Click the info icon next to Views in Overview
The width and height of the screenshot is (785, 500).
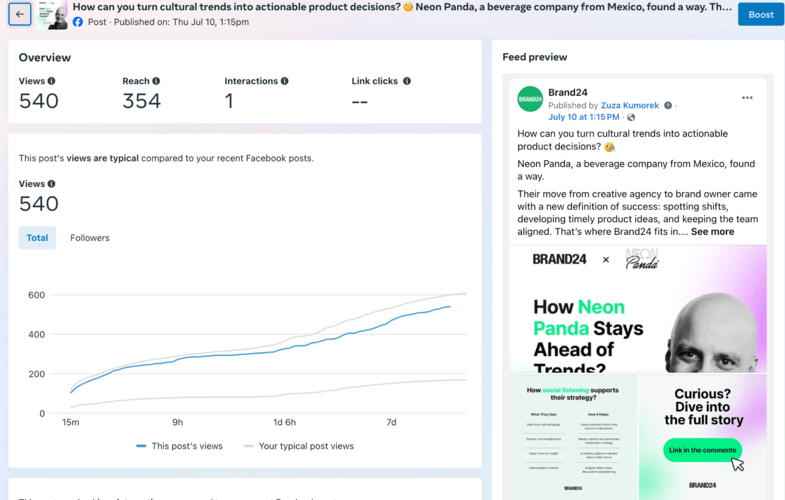click(x=52, y=81)
